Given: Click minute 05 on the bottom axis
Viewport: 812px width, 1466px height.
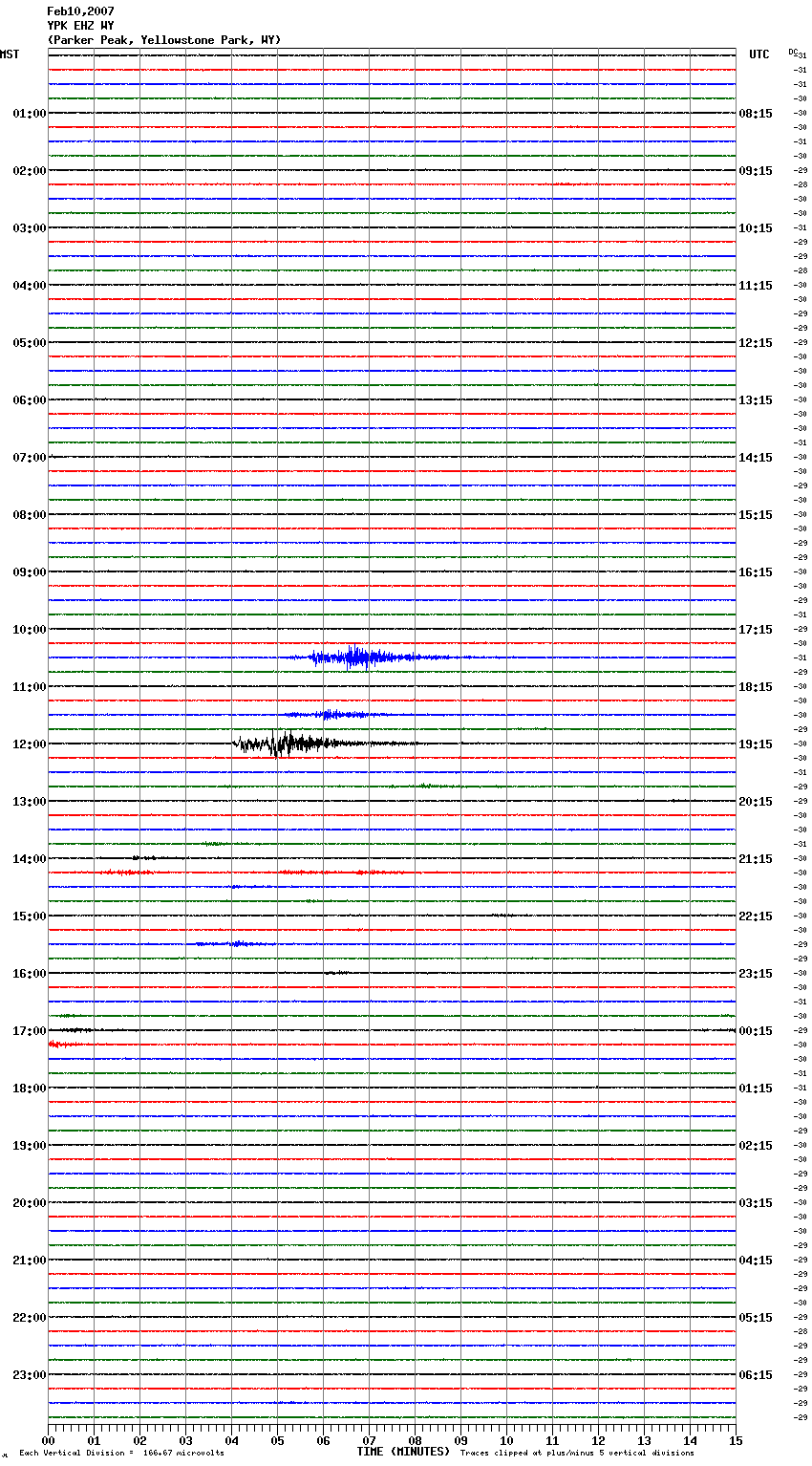Looking at the screenshot, I should click(277, 1440).
